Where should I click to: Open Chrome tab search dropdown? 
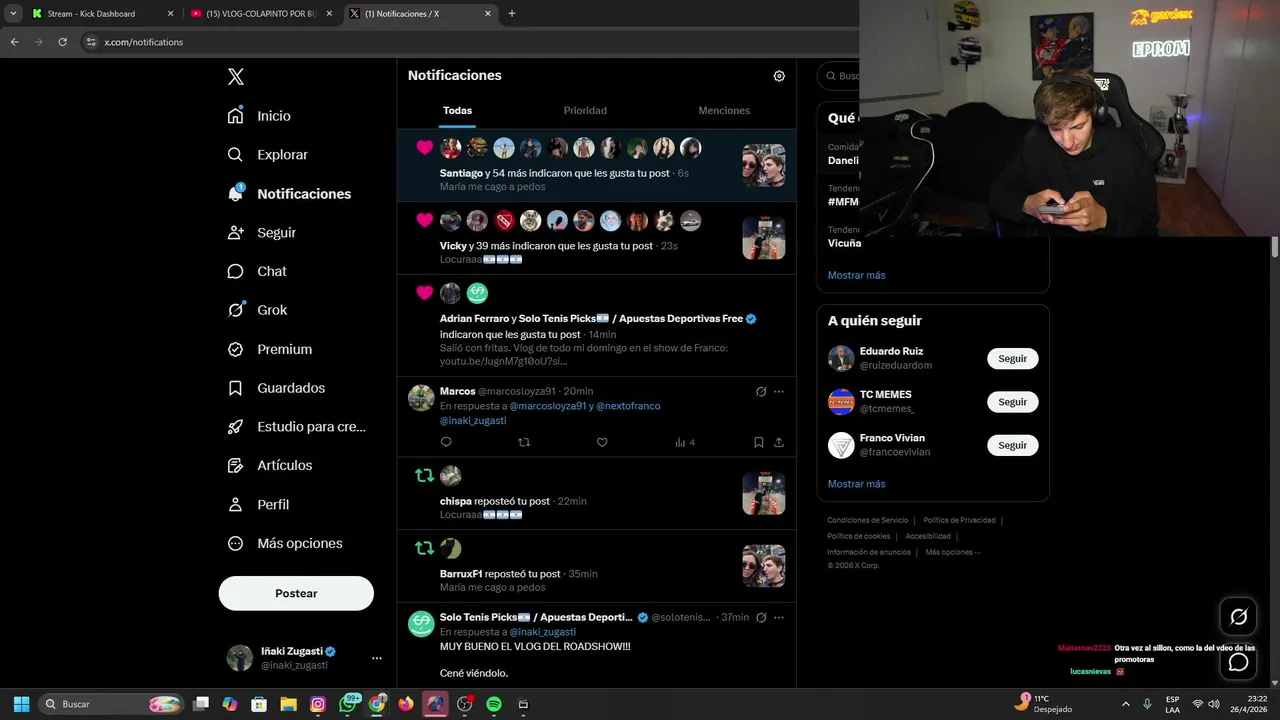point(13,14)
